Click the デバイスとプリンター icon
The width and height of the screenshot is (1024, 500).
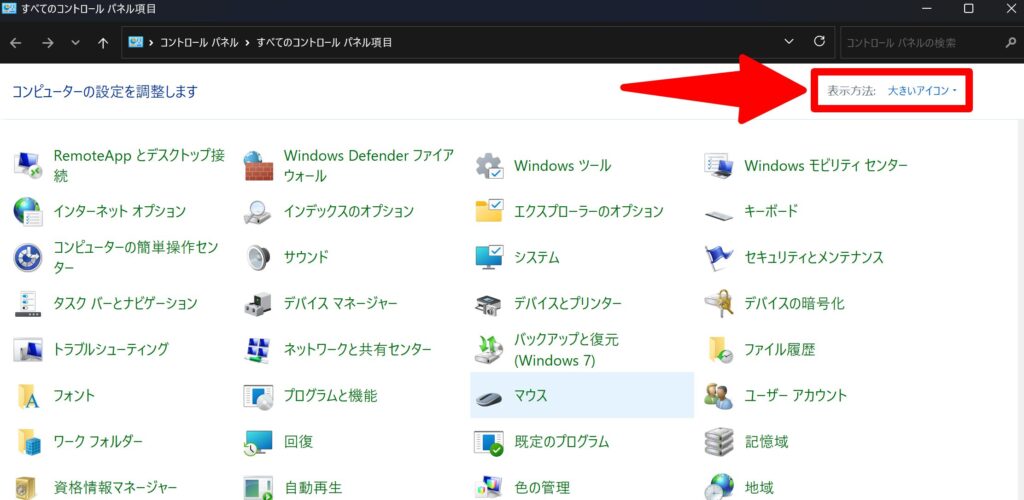pos(488,304)
